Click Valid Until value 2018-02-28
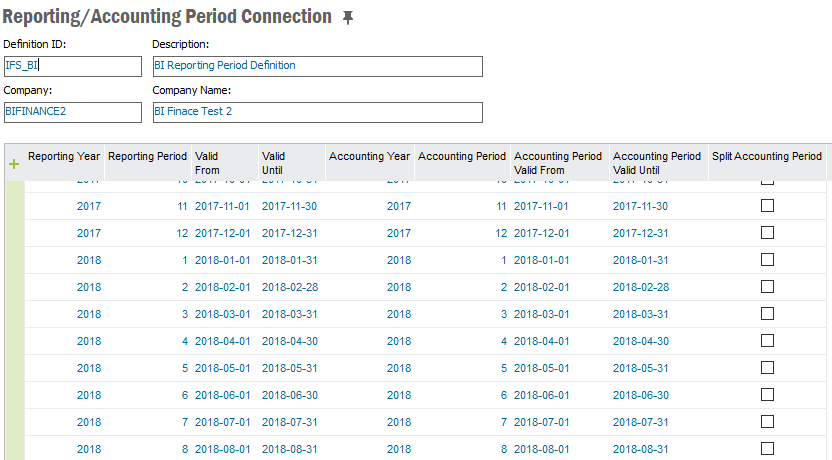The height and width of the screenshot is (460, 832). (289, 287)
